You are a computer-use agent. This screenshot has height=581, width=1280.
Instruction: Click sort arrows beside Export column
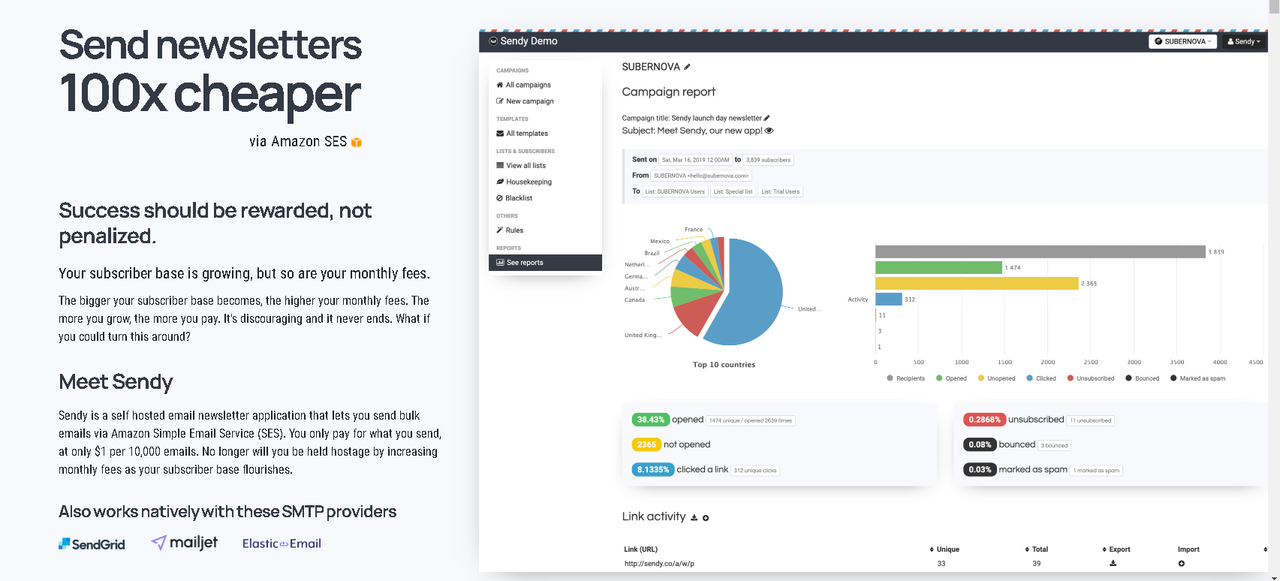tap(1104, 549)
